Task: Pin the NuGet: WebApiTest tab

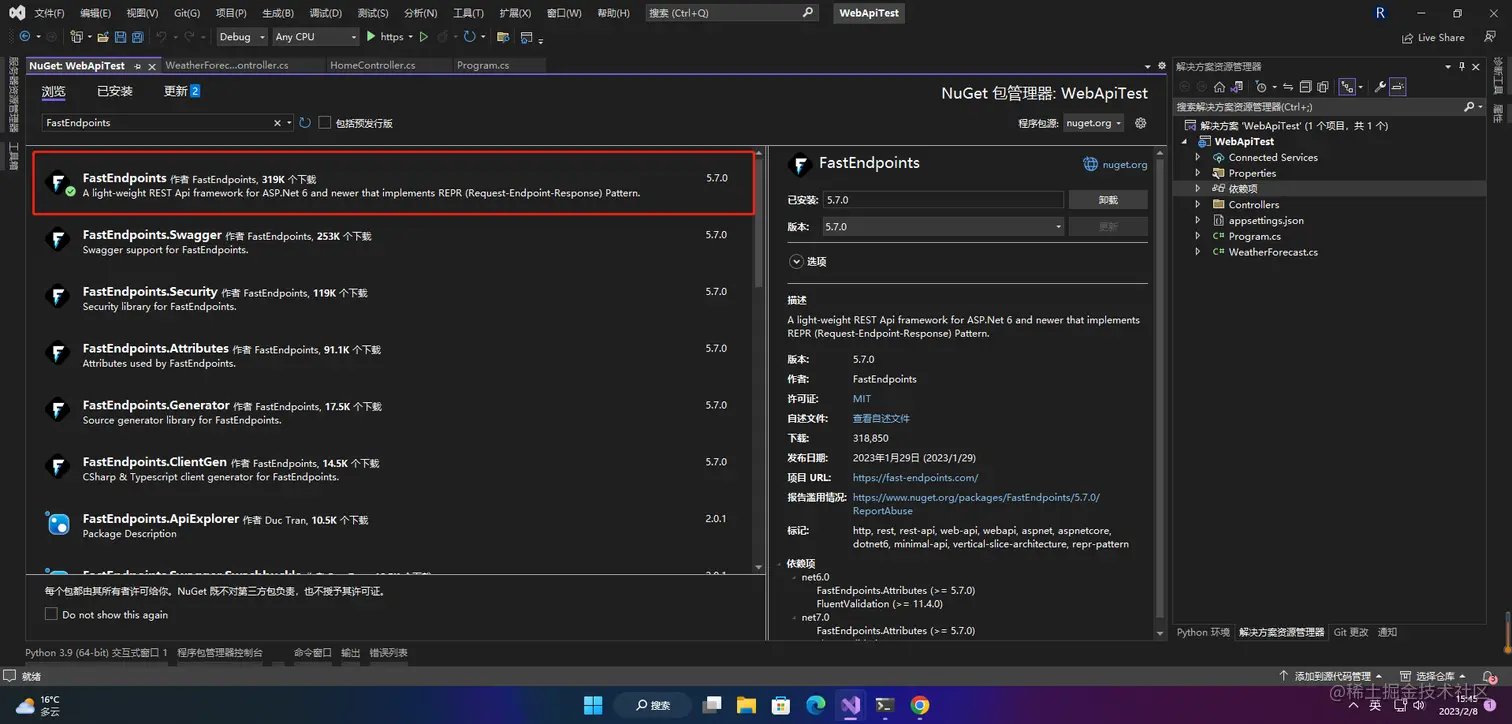Action: [138, 66]
